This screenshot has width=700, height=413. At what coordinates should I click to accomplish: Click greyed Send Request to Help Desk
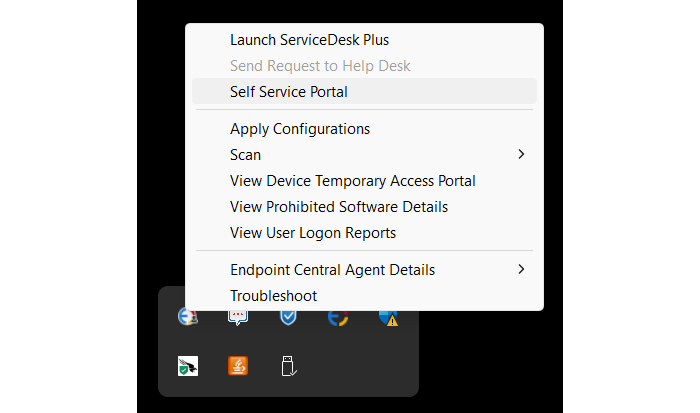[x=320, y=66]
